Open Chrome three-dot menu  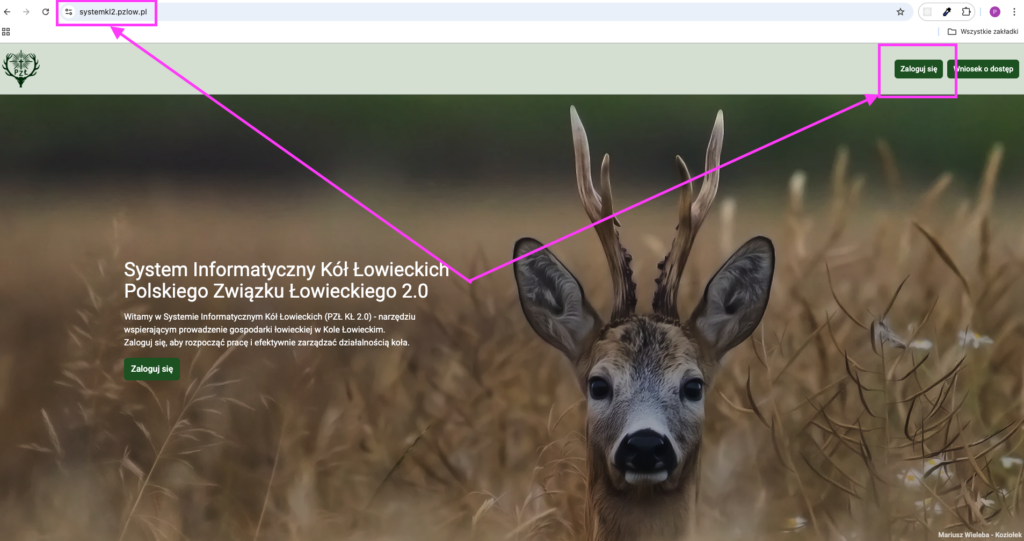(x=1013, y=12)
